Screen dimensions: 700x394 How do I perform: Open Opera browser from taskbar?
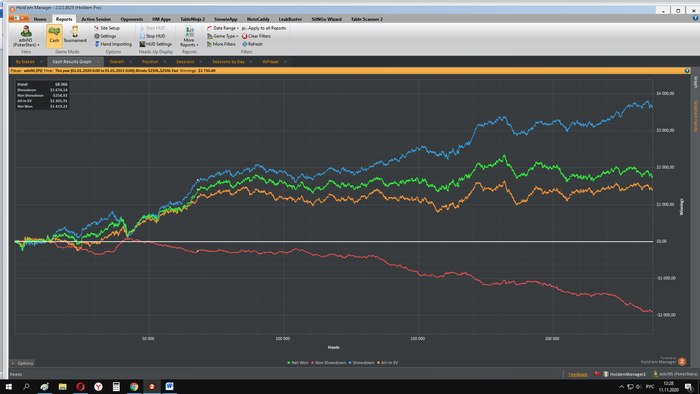[x=80, y=386]
